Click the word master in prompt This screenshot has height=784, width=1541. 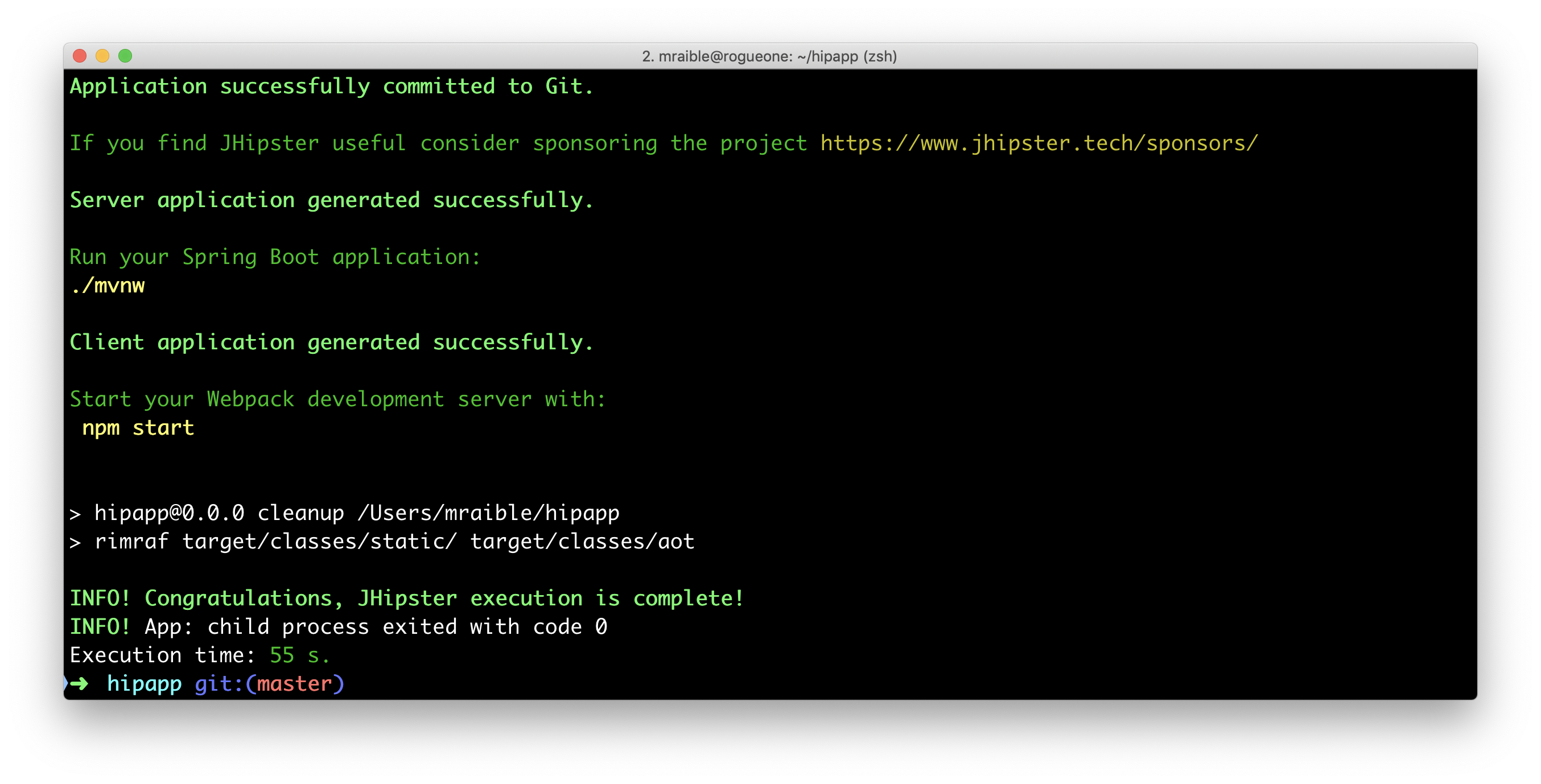tap(294, 683)
